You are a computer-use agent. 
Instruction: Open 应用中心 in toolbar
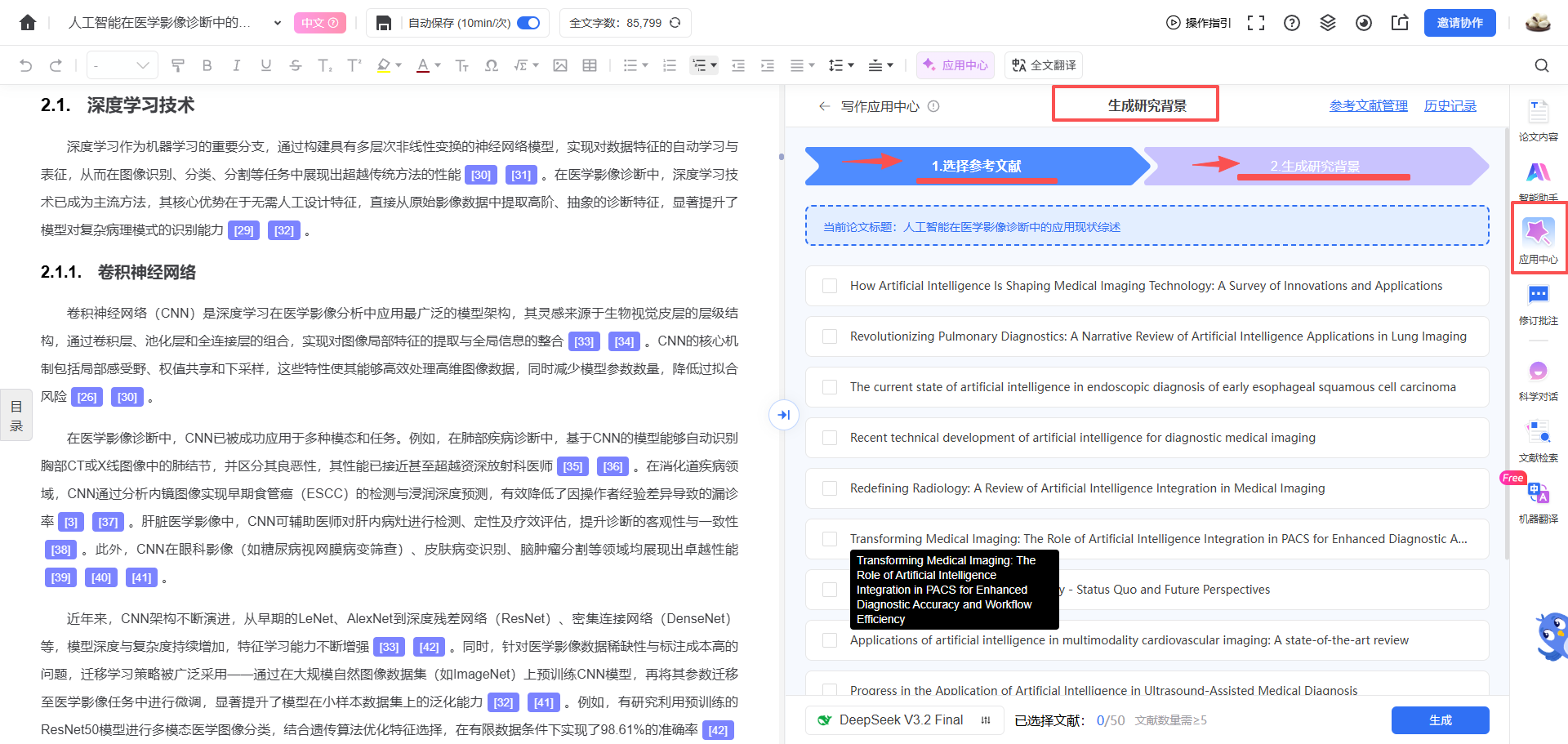point(955,65)
